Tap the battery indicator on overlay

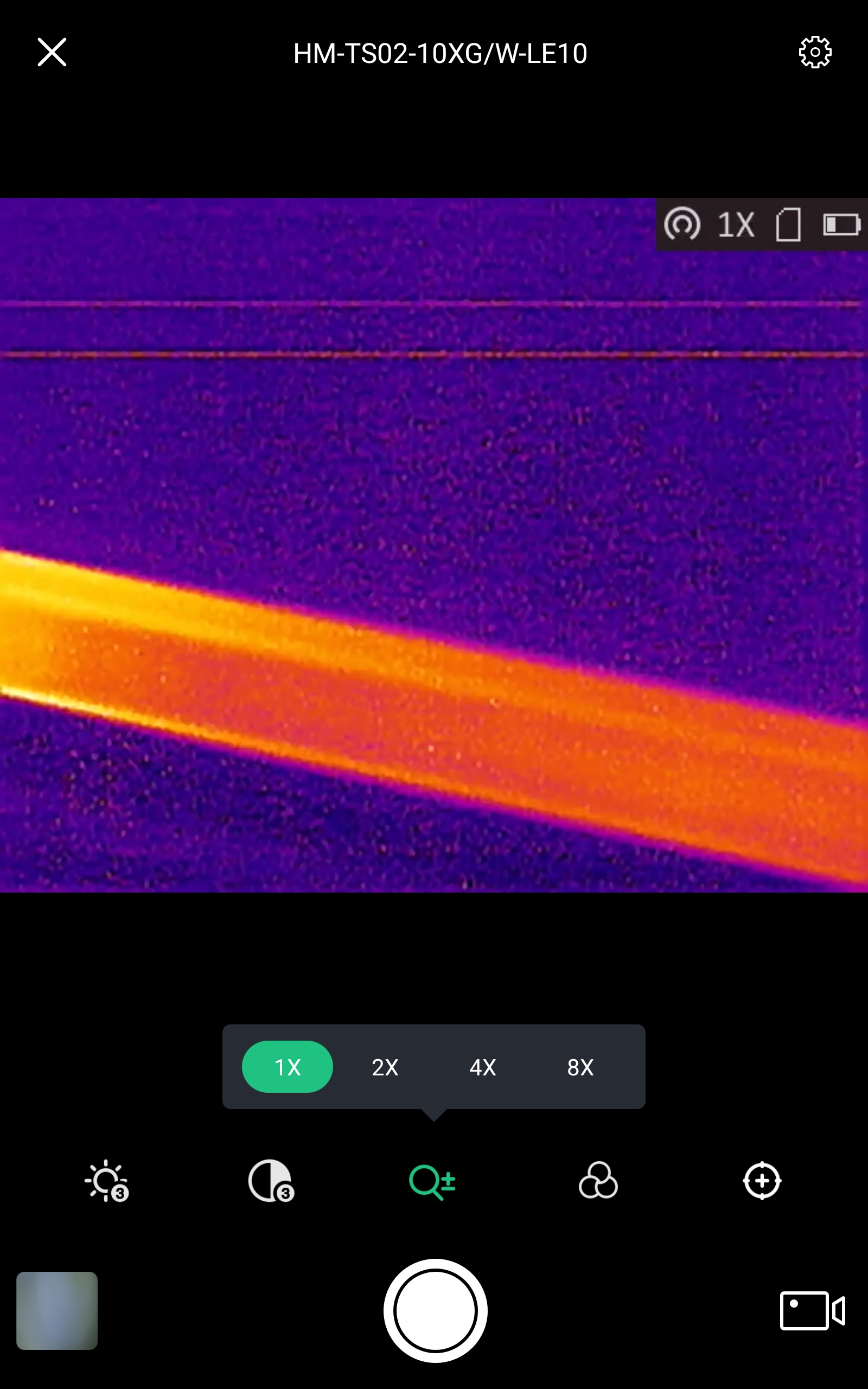(841, 225)
